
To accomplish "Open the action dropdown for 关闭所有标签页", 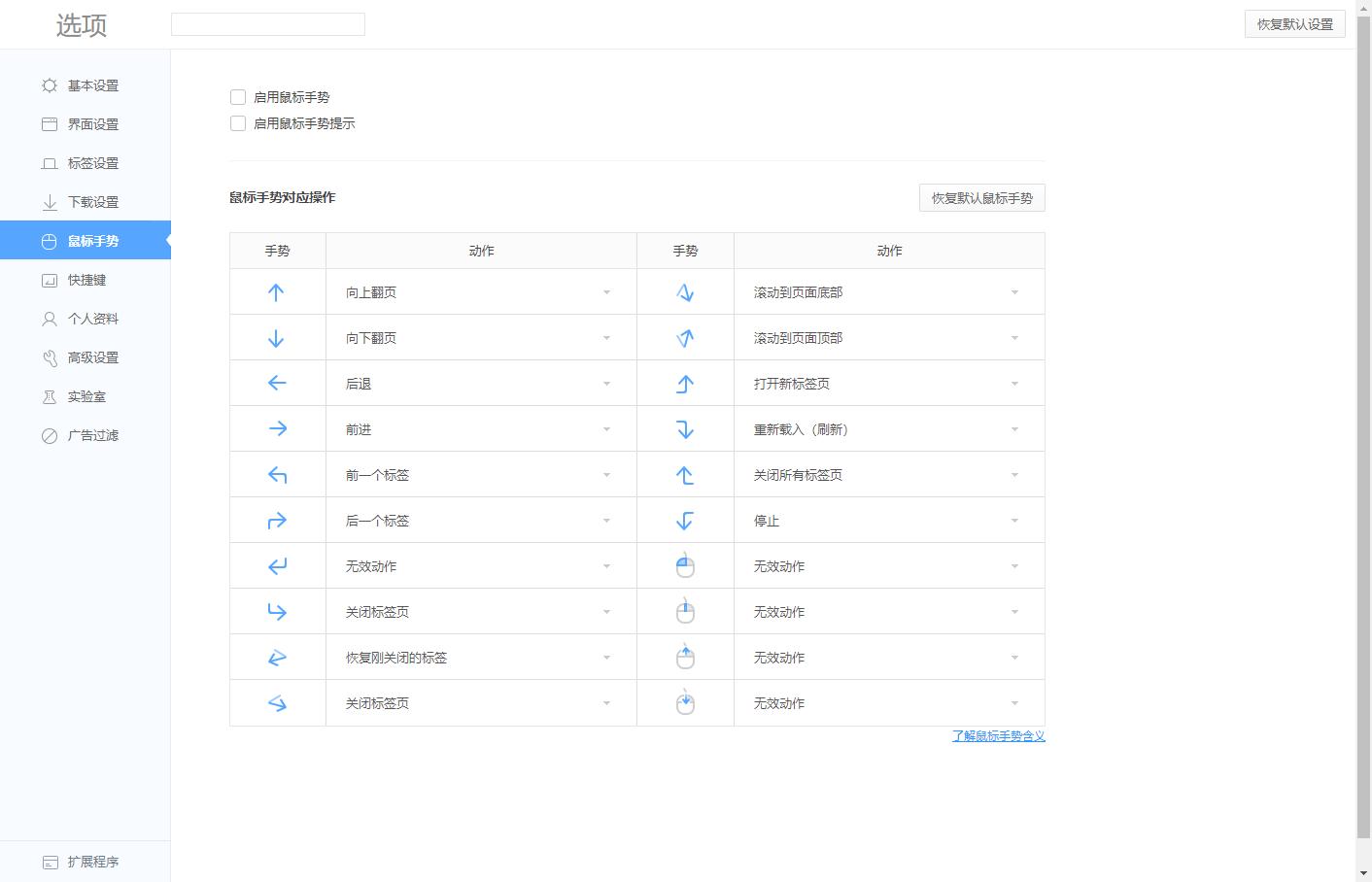I will [x=1014, y=474].
